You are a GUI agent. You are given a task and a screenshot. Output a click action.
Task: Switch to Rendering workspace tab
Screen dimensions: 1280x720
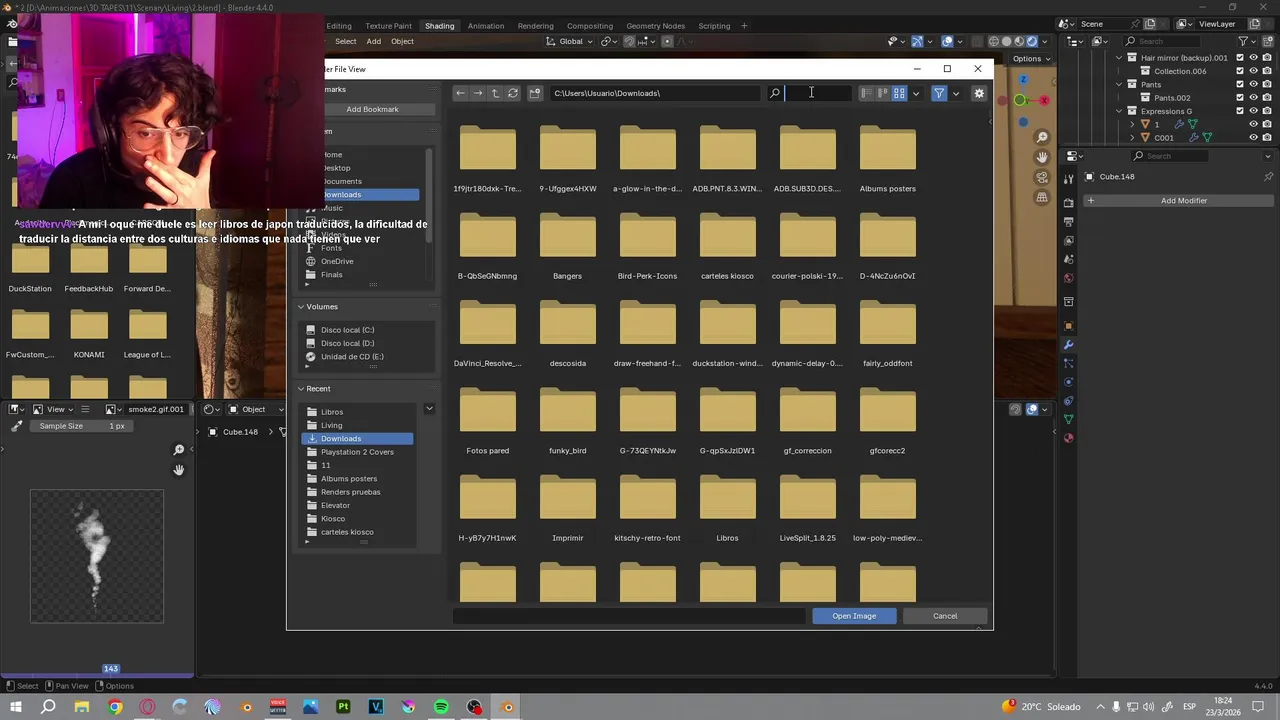(535, 26)
